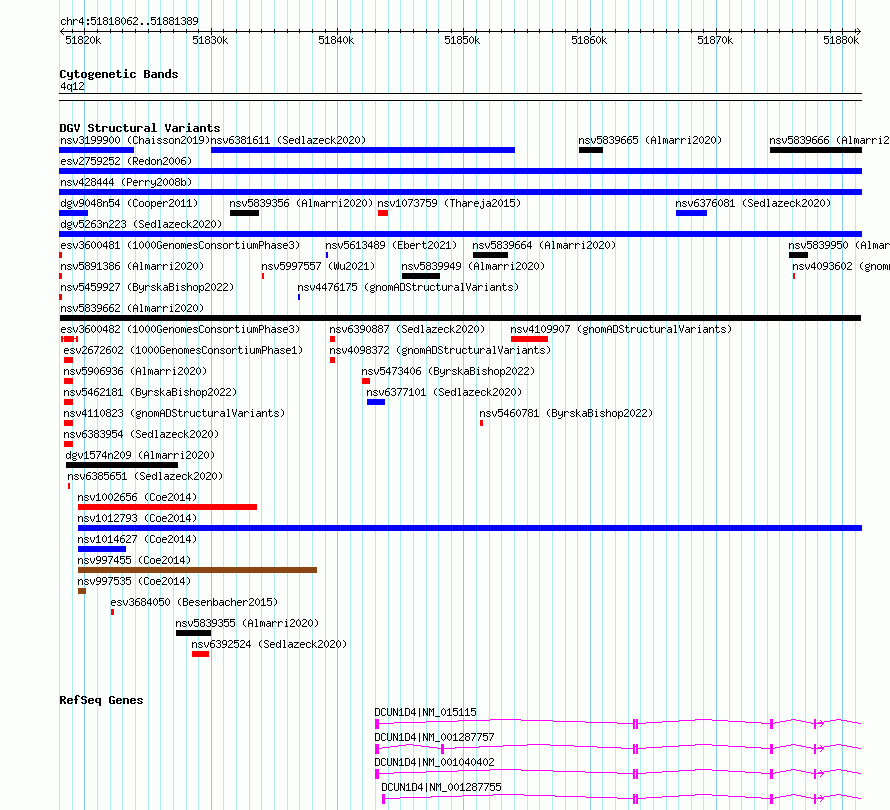
Task: Click the nsv5839662 (Almarri2020) label
Action: (x=132, y=308)
